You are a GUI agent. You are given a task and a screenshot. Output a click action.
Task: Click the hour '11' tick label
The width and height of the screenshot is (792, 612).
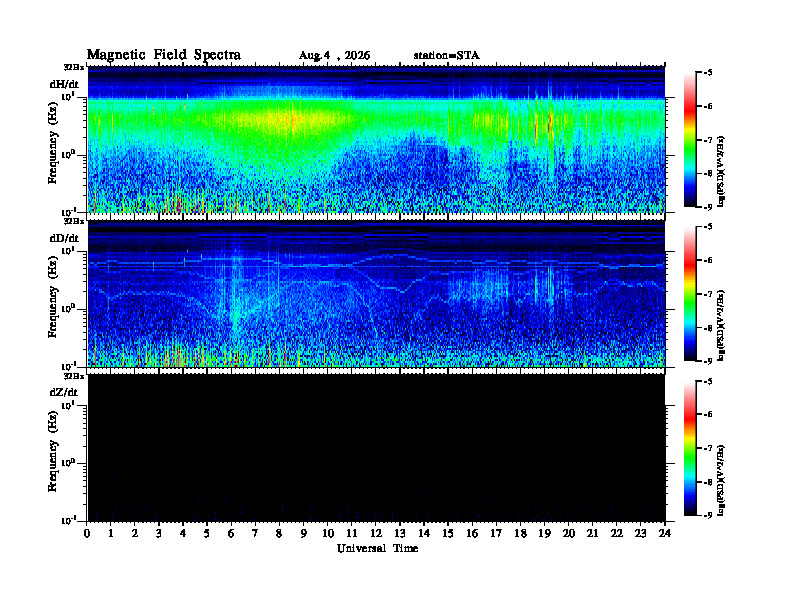(x=352, y=533)
